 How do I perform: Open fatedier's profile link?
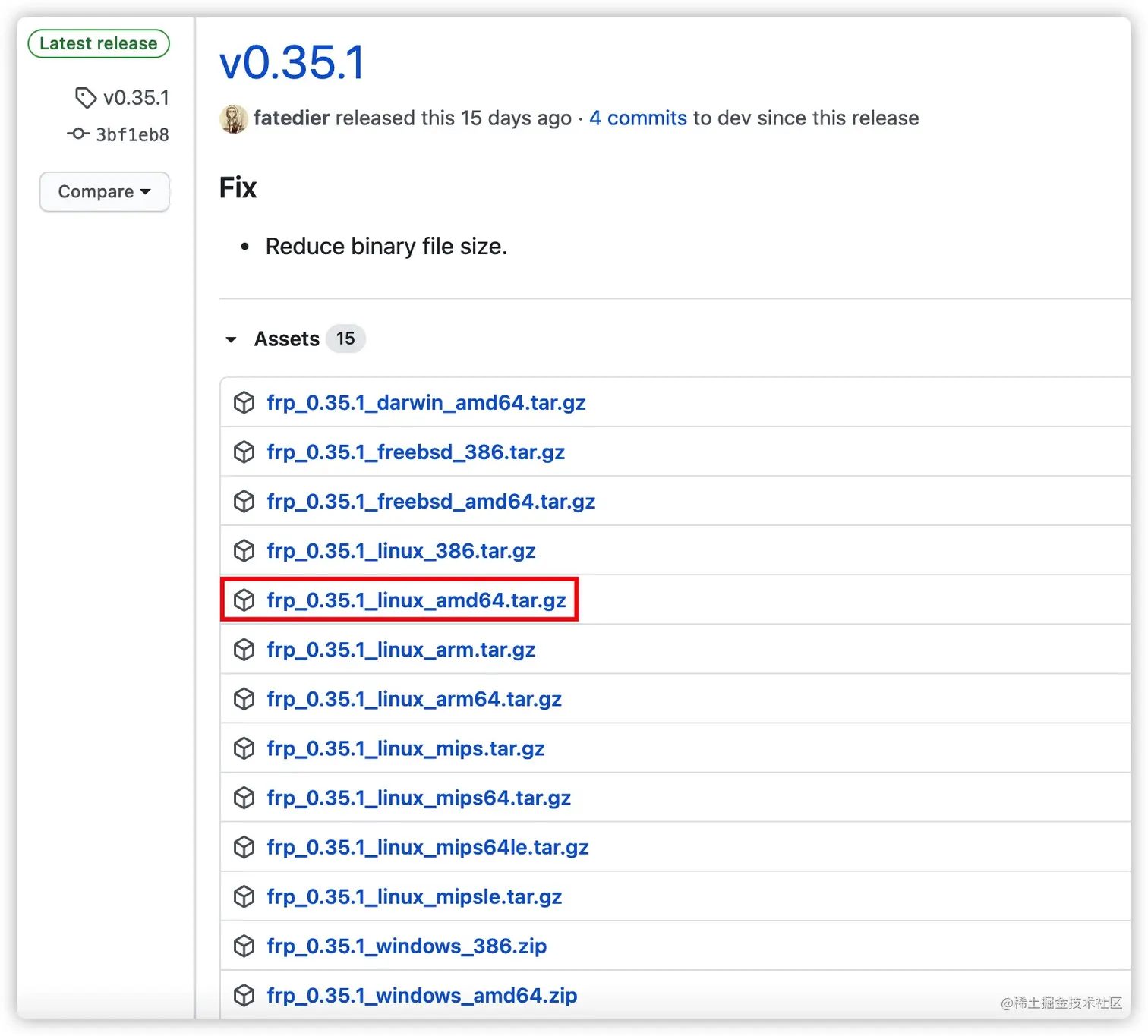click(x=292, y=118)
